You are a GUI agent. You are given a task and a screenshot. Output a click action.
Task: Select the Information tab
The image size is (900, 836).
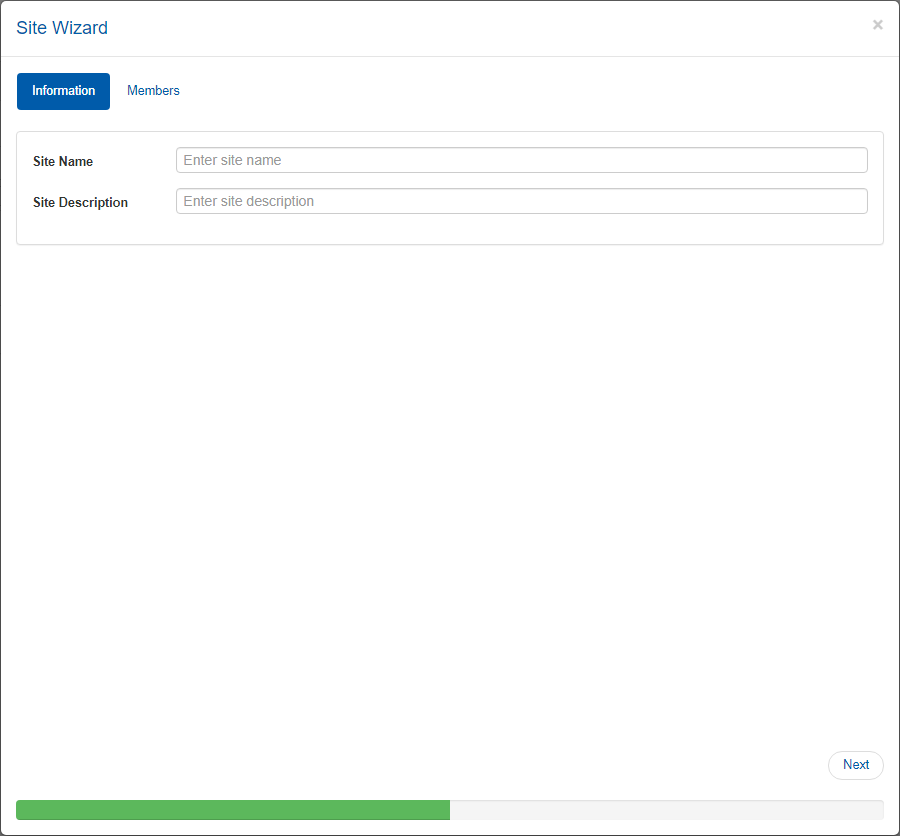(63, 91)
